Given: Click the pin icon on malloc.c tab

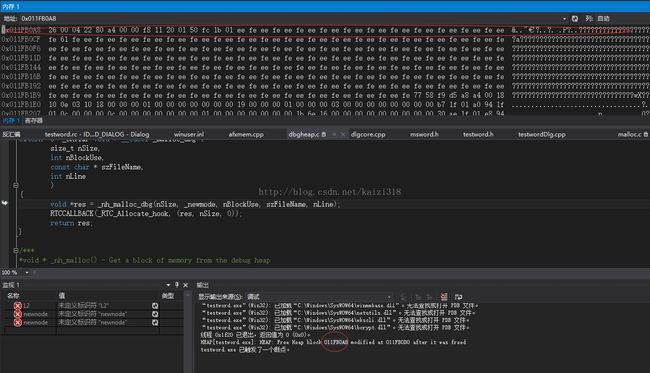Looking at the screenshot, I should point(646,134).
